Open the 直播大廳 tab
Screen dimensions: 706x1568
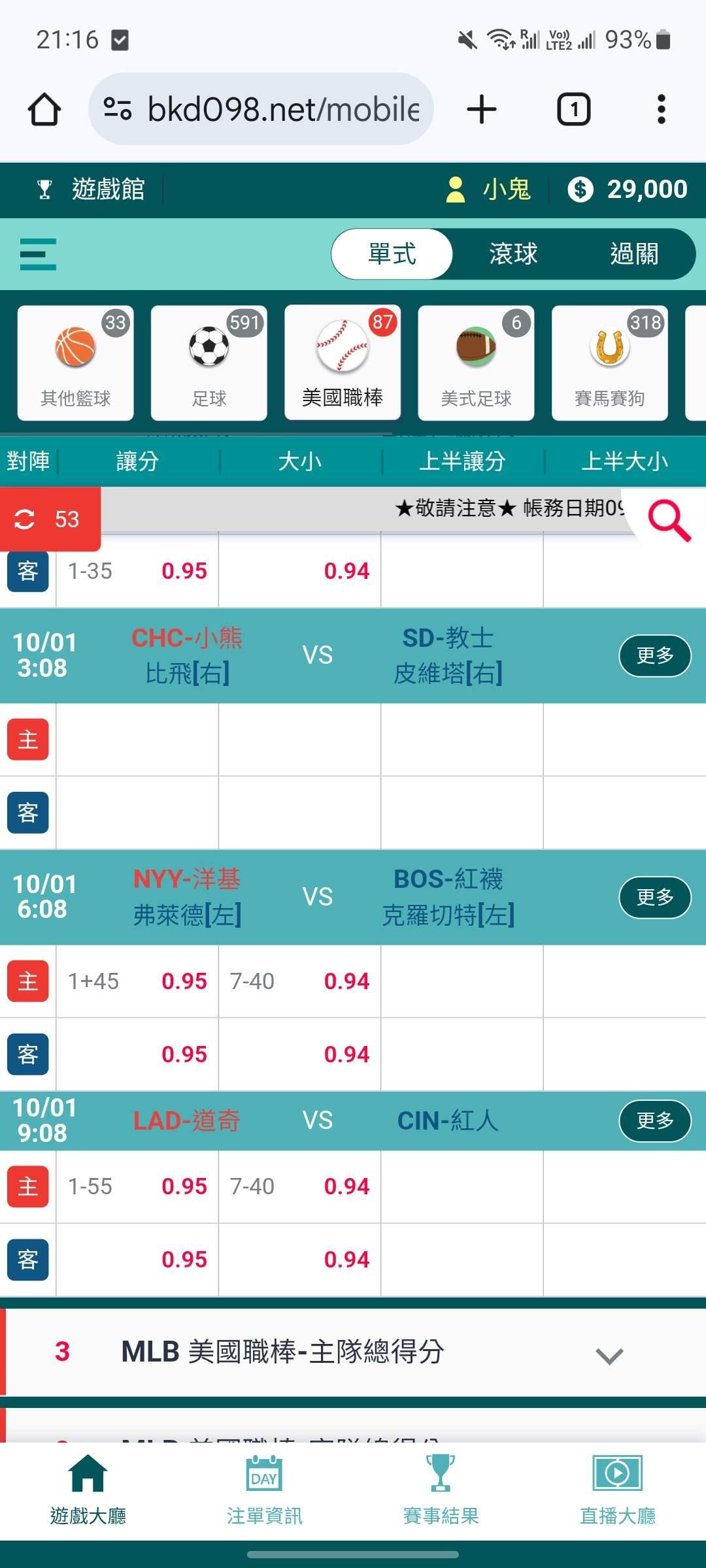pyautogui.click(x=617, y=1491)
